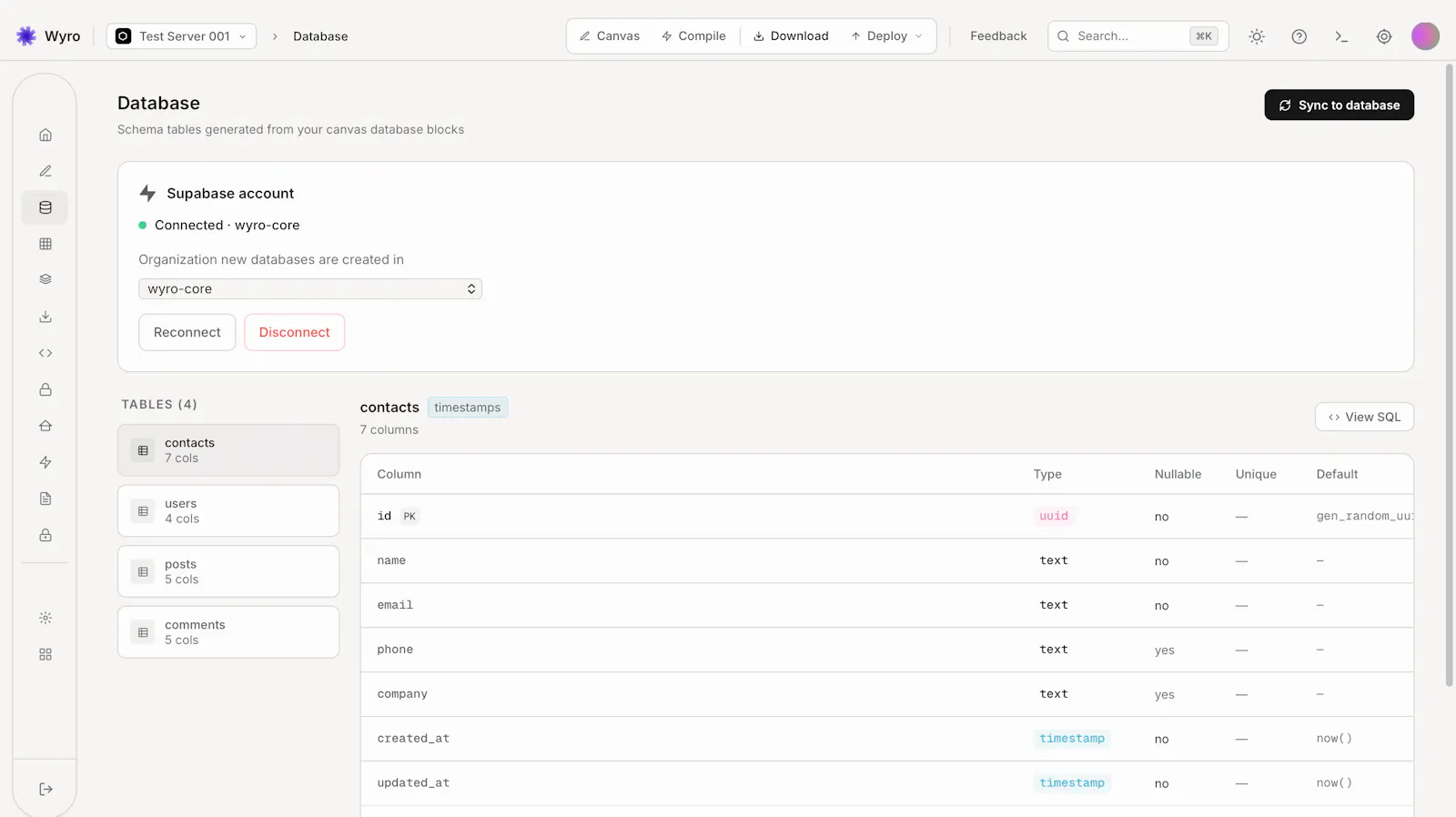Open the four-squares apps icon in sidebar
This screenshot has height=817, width=1456.
[x=45, y=654]
